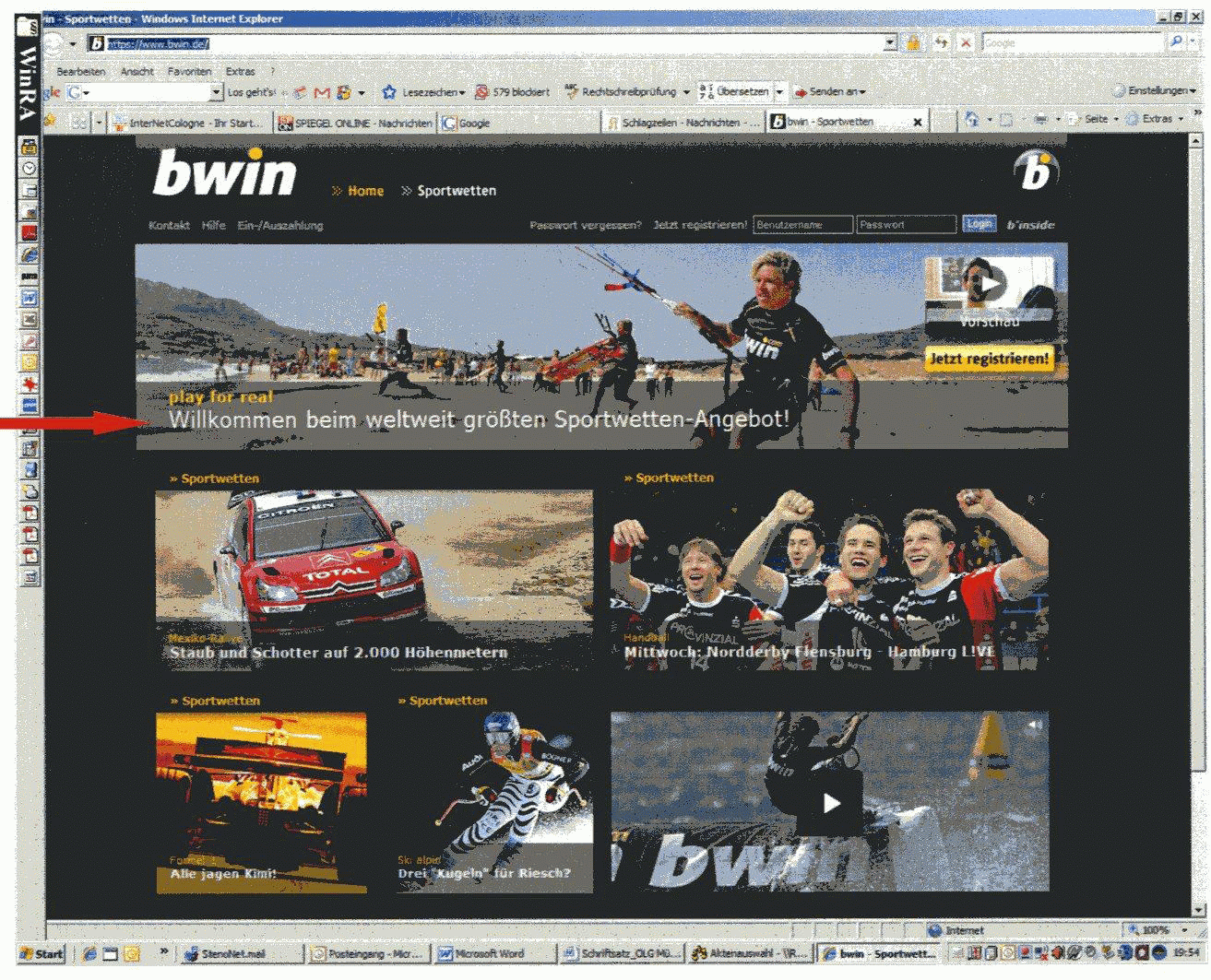Switch to Aktenauswahl in the taskbar
This screenshot has height=980, width=1211.
coord(749,953)
